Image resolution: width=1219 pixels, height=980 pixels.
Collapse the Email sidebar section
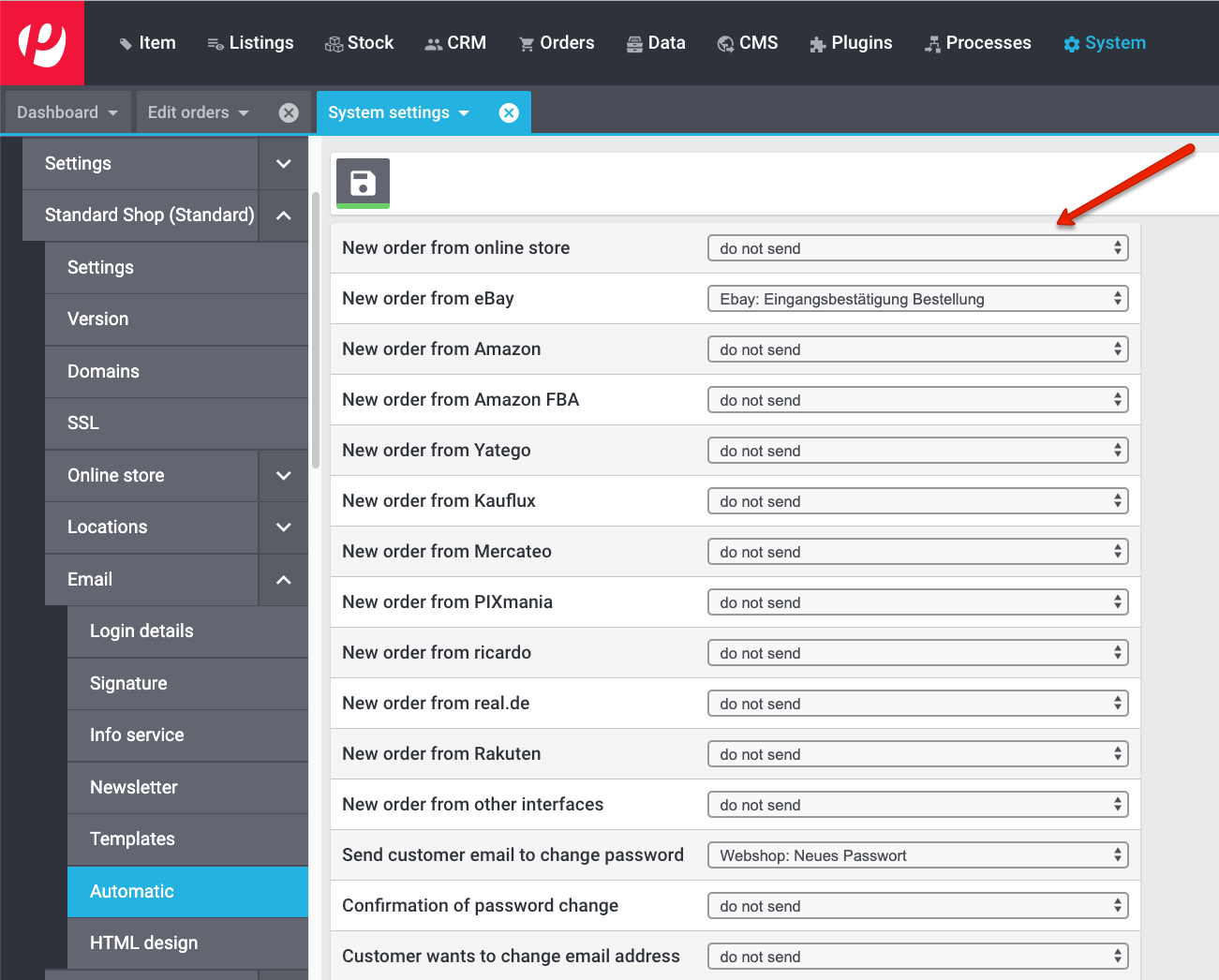click(x=283, y=580)
